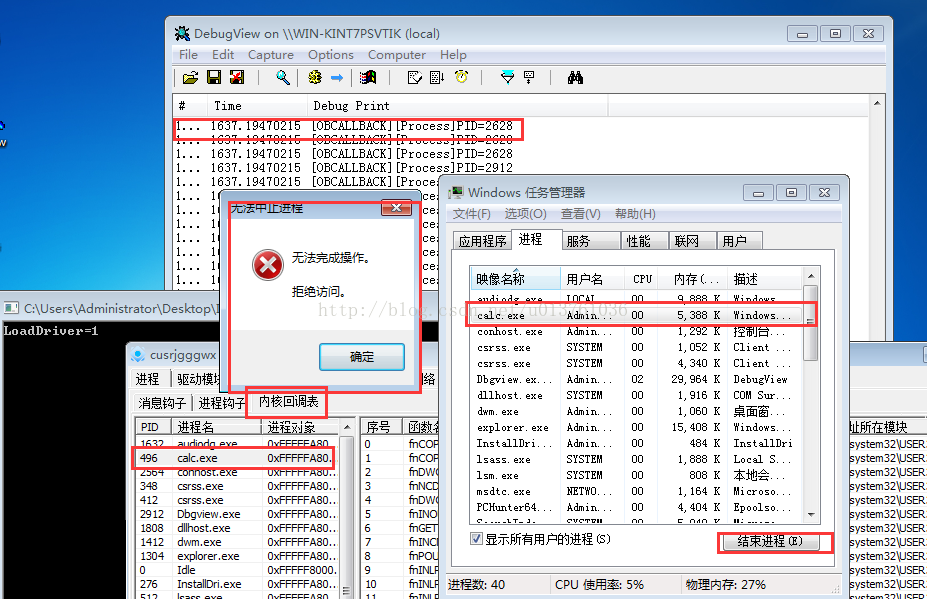This screenshot has width=927, height=599.
Task: Select PID 496 calc.exe row in cusrjgggwx list
Action: coord(237,458)
